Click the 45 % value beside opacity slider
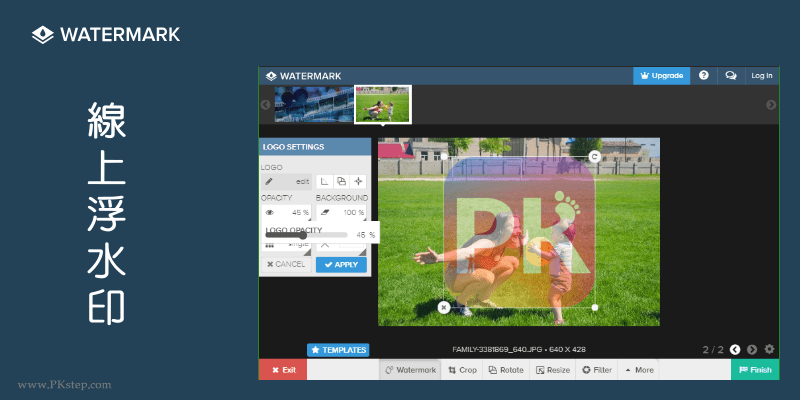 365,235
